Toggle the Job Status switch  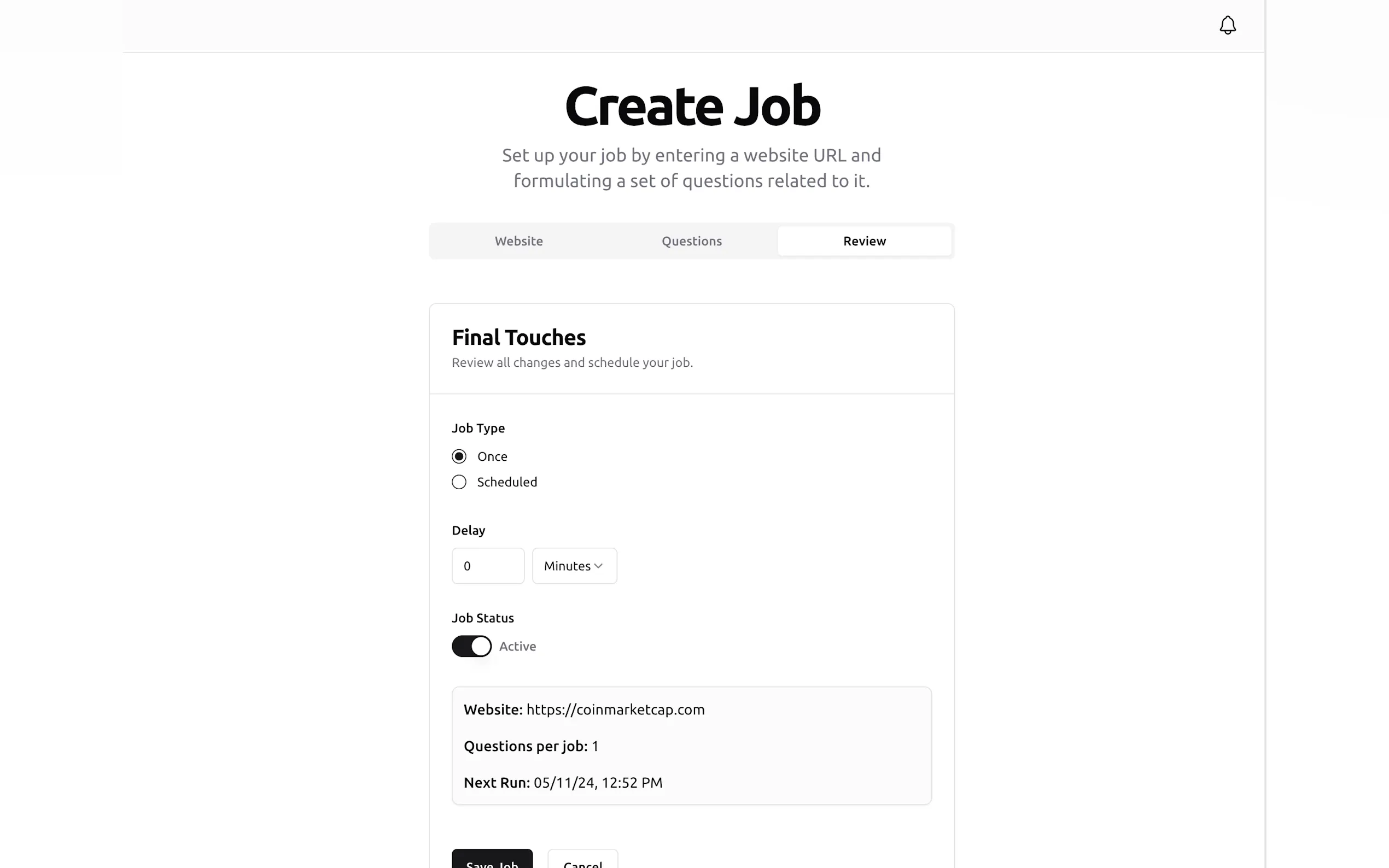[x=471, y=647]
